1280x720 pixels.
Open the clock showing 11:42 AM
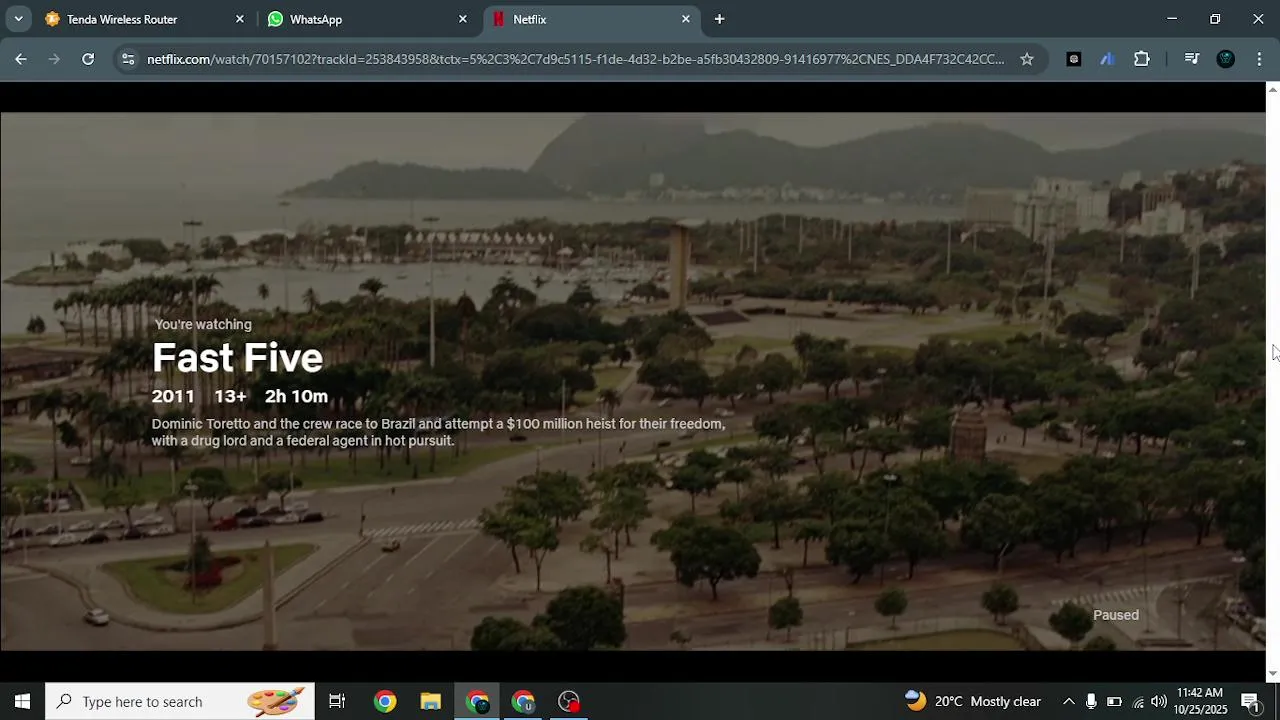coord(1201,701)
